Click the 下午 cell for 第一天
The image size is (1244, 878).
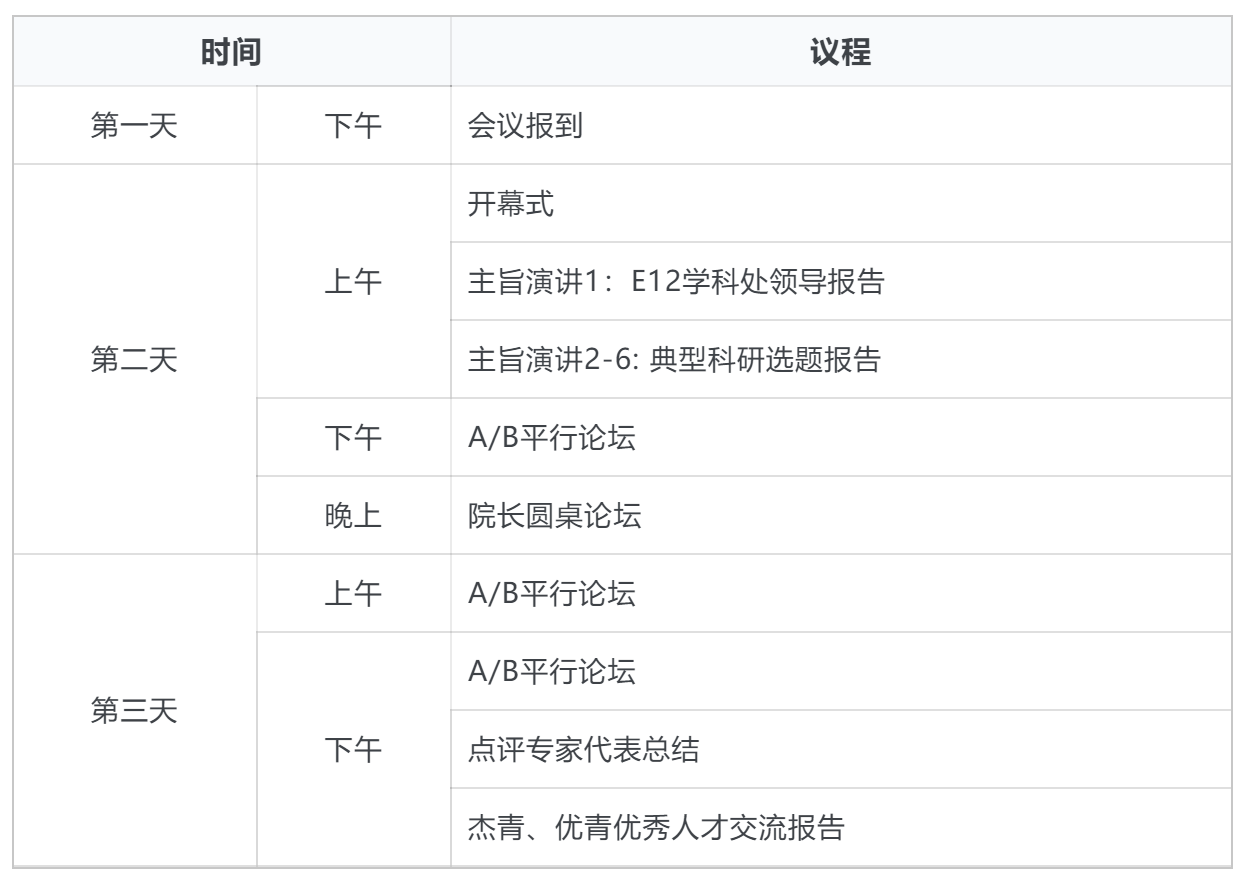(x=354, y=128)
